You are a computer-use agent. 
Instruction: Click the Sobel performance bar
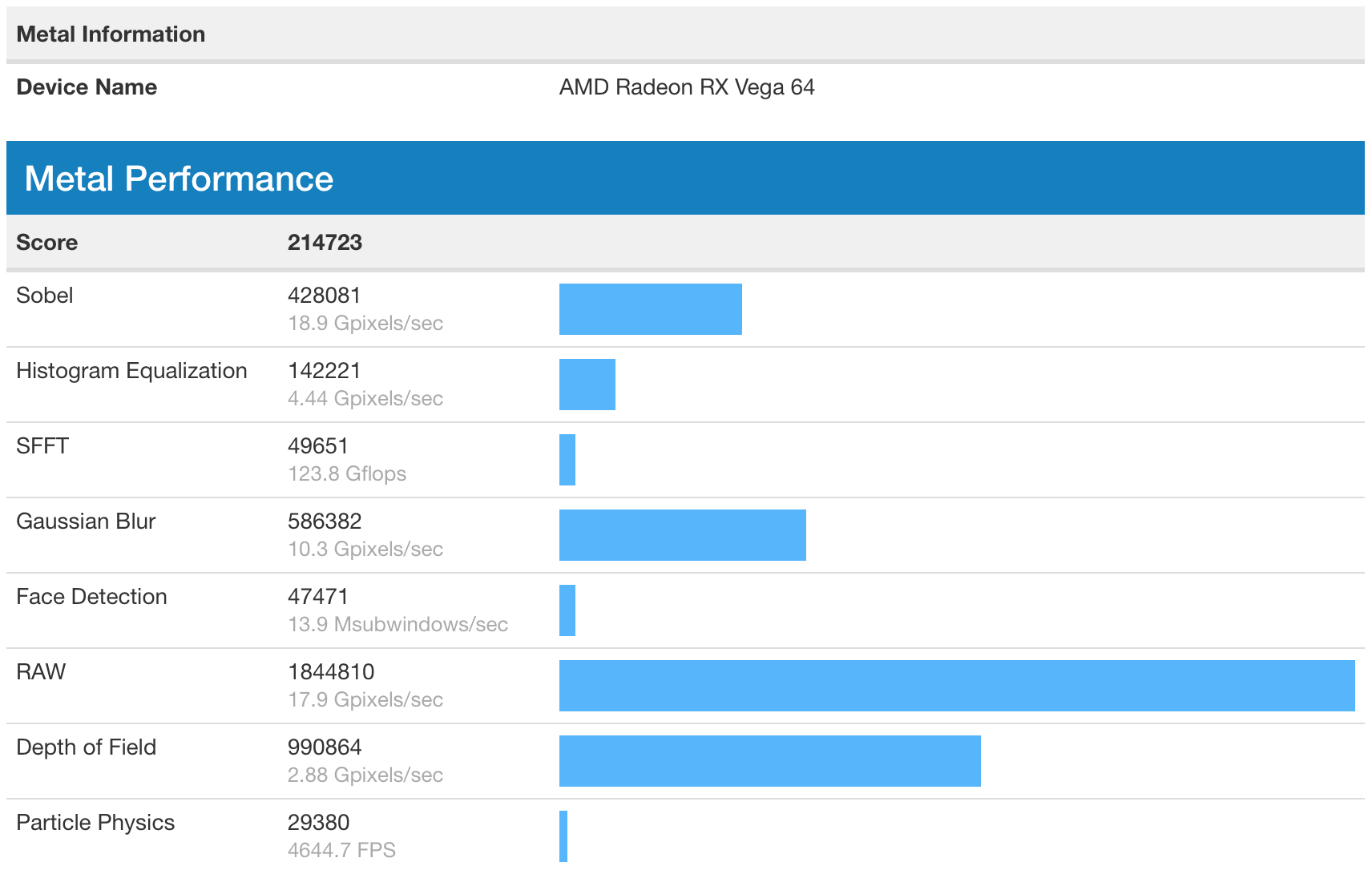coord(651,309)
